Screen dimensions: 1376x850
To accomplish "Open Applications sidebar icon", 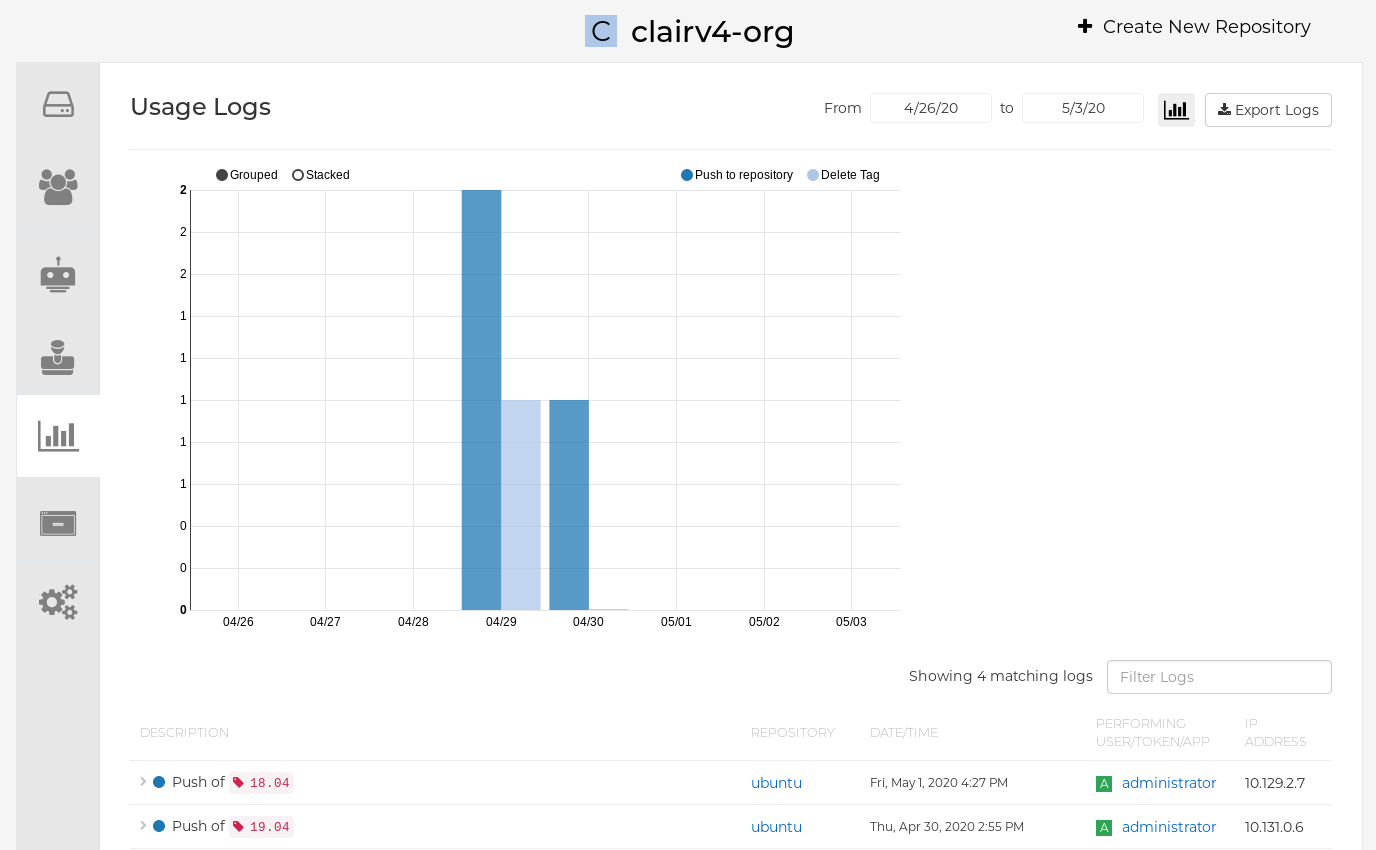I will point(58,523).
